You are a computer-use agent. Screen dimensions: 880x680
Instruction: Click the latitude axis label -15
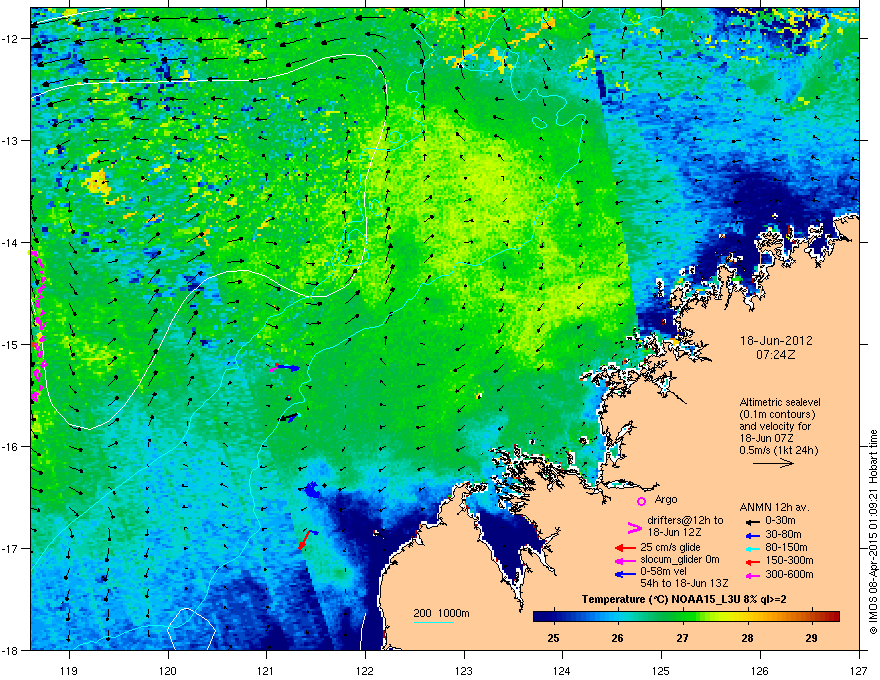[x=11, y=344]
